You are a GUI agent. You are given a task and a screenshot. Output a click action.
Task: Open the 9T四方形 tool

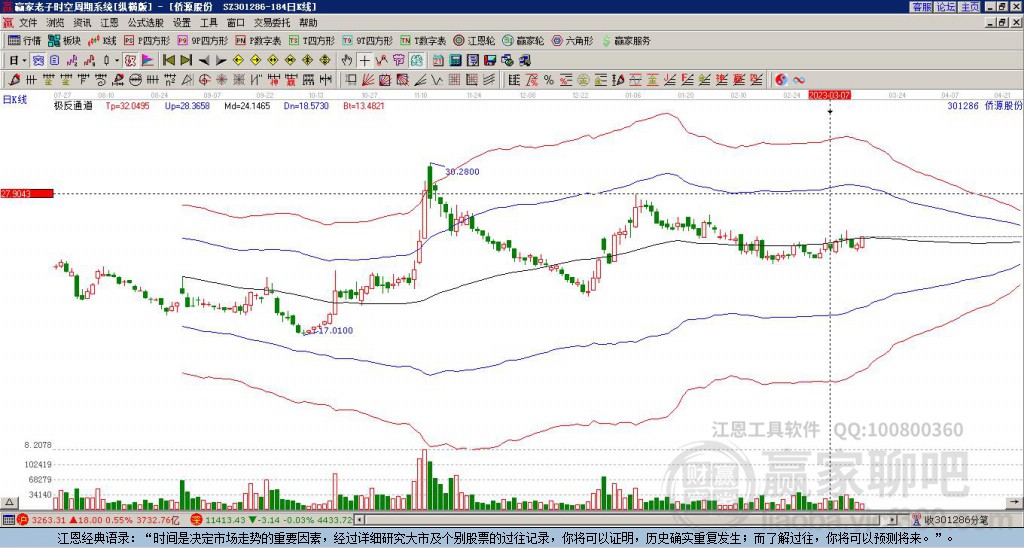[367, 40]
